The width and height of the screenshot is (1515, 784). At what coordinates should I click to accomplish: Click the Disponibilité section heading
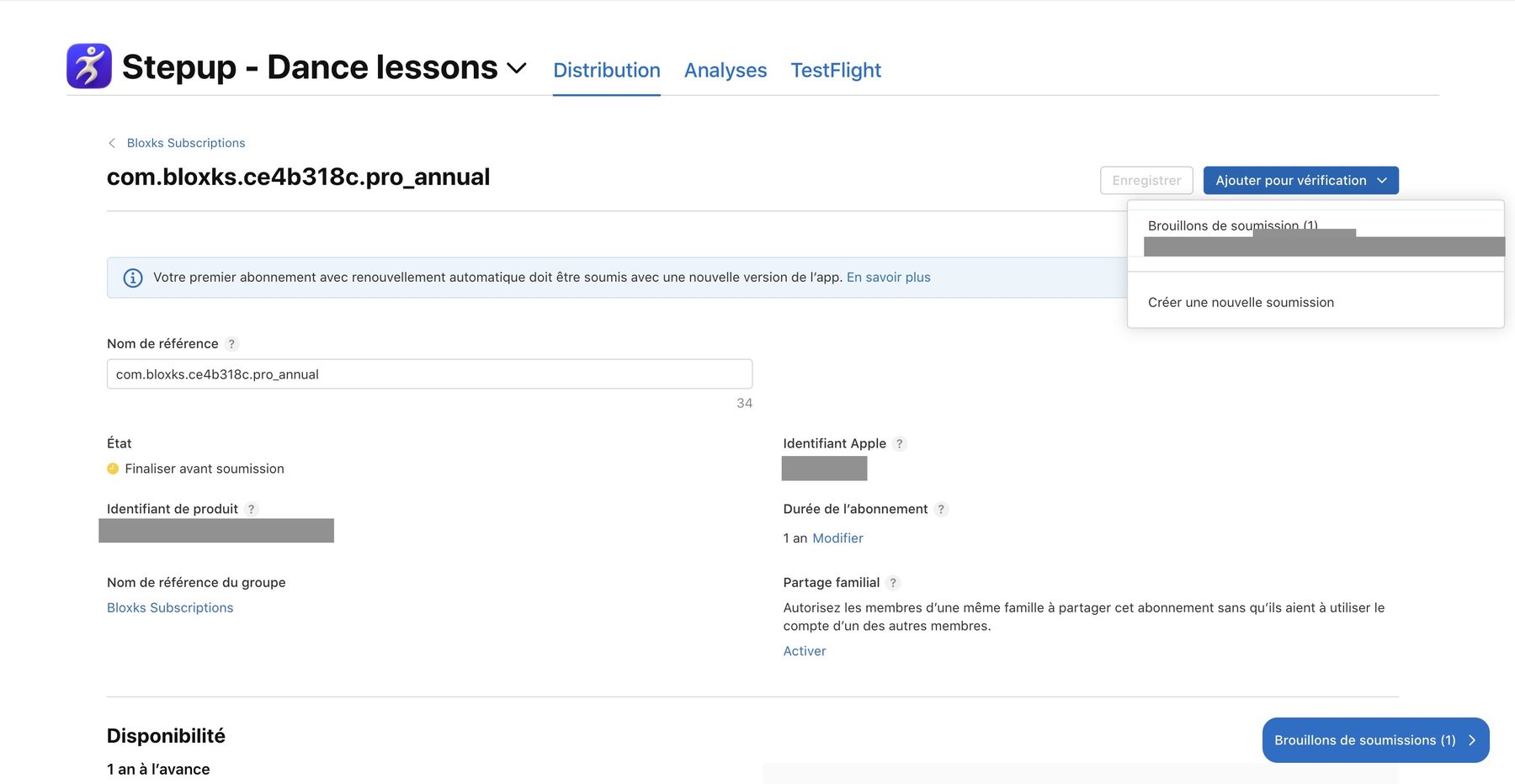pyautogui.click(x=166, y=736)
